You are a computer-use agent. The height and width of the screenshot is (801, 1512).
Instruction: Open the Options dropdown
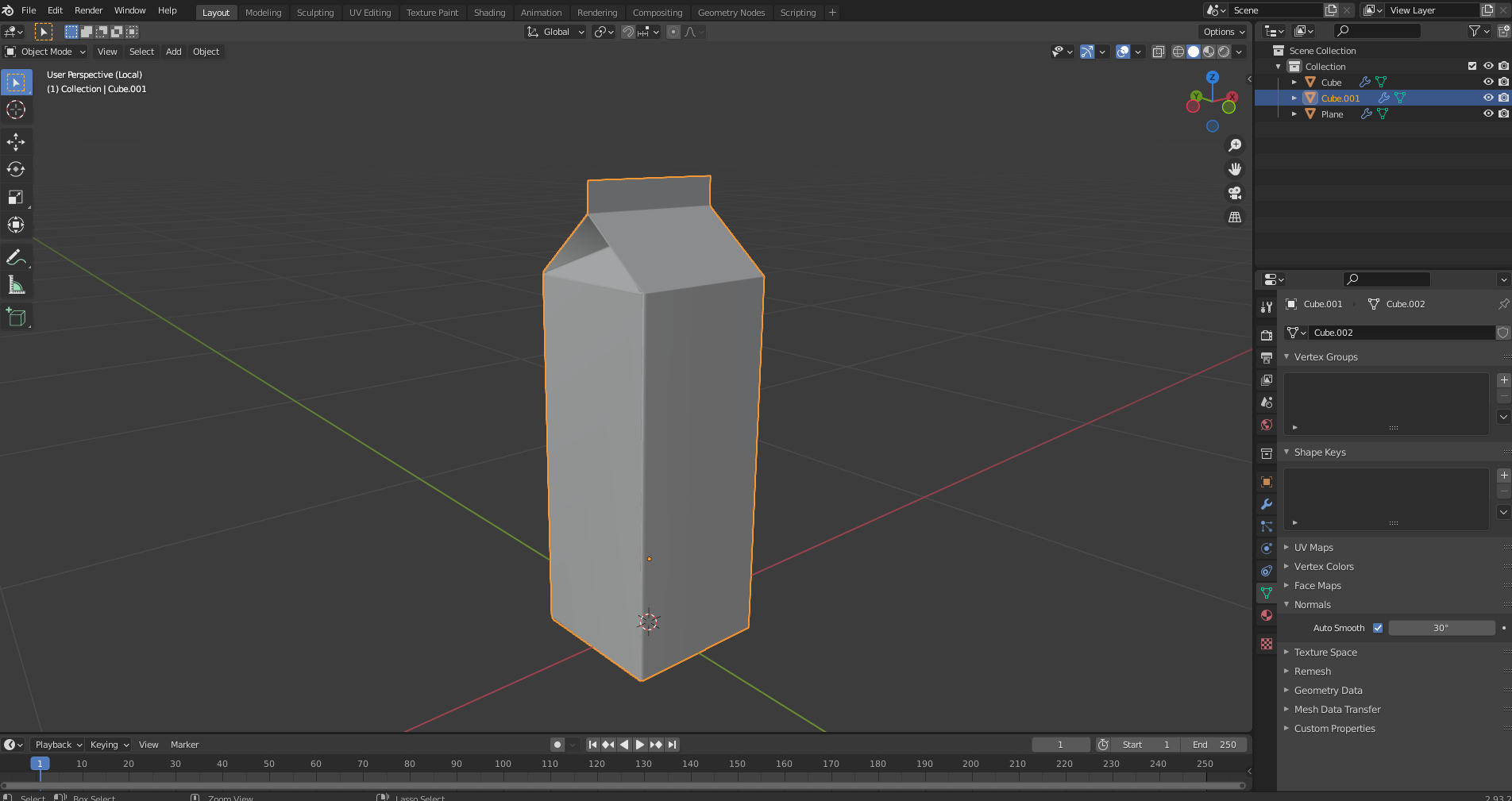coord(1224,32)
